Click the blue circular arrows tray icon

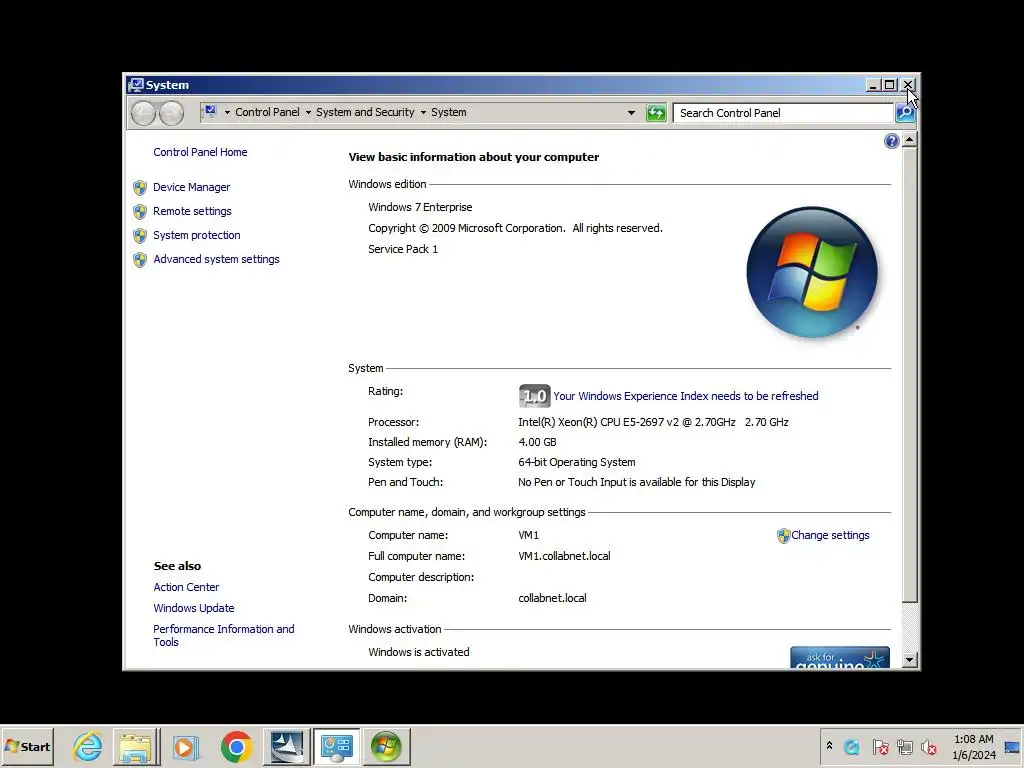(852, 746)
